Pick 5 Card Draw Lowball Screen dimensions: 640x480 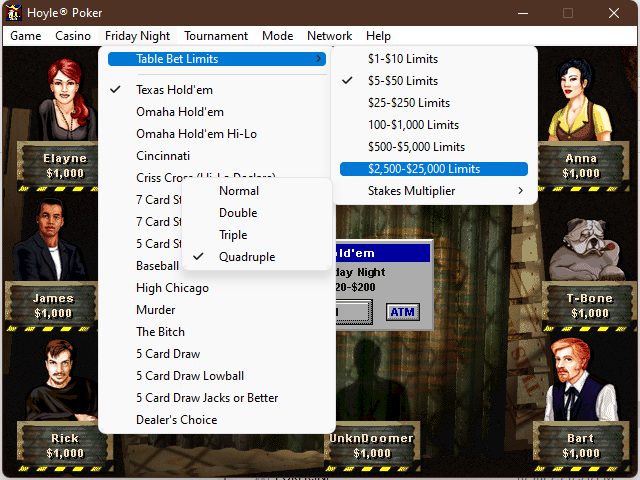(x=217, y=376)
